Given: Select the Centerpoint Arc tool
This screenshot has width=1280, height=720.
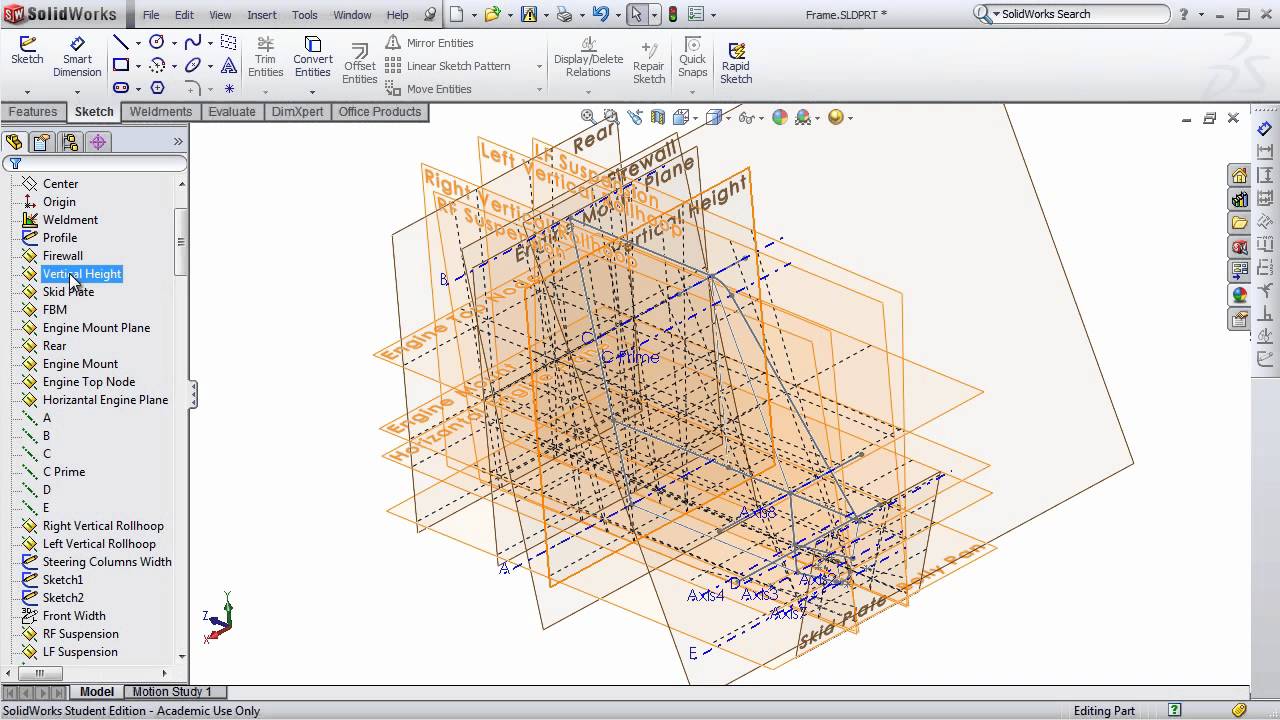Looking at the screenshot, I should 157,65.
